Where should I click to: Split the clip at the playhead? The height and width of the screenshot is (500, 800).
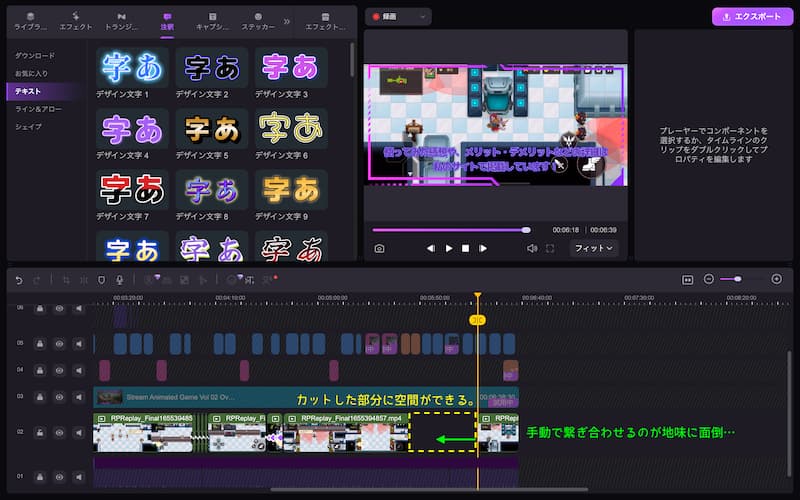tap(84, 280)
